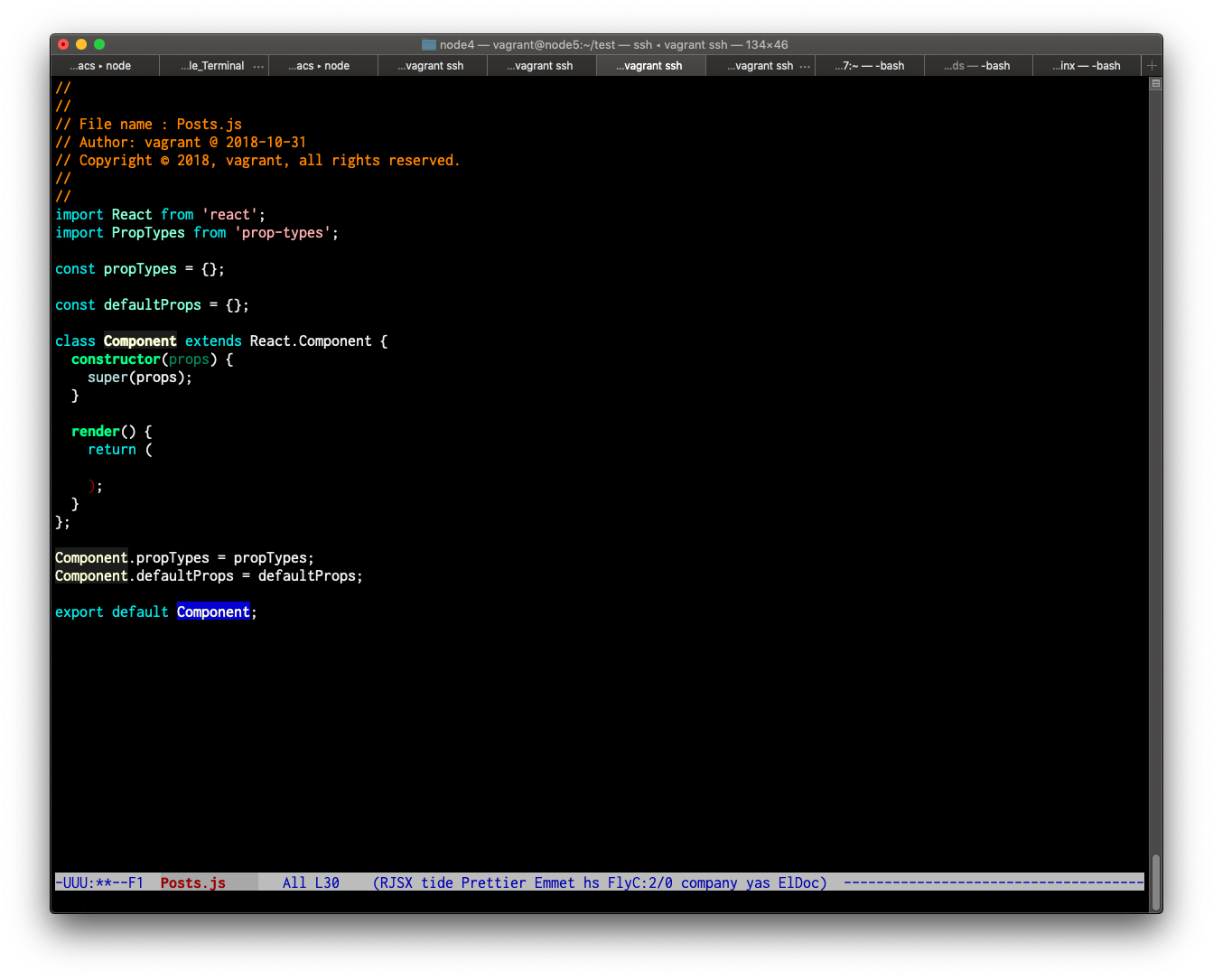Switch to the ds — -bash tab
This screenshot has height=980, width=1213.
pos(977,65)
